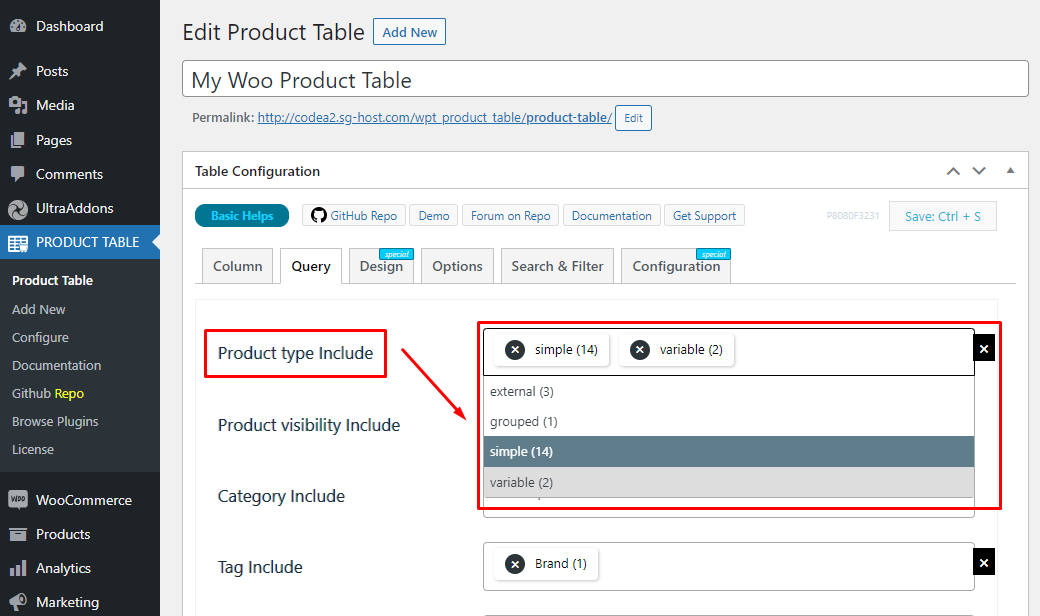
Task: Clear all product type selections with black X
Action: [984, 349]
